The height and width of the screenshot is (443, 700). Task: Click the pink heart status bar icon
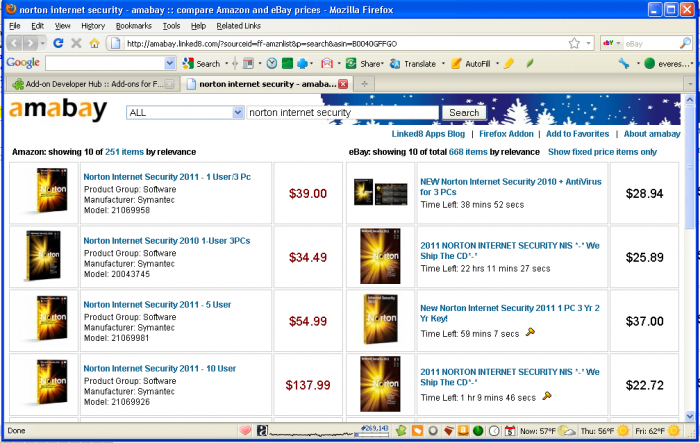click(x=245, y=431)
